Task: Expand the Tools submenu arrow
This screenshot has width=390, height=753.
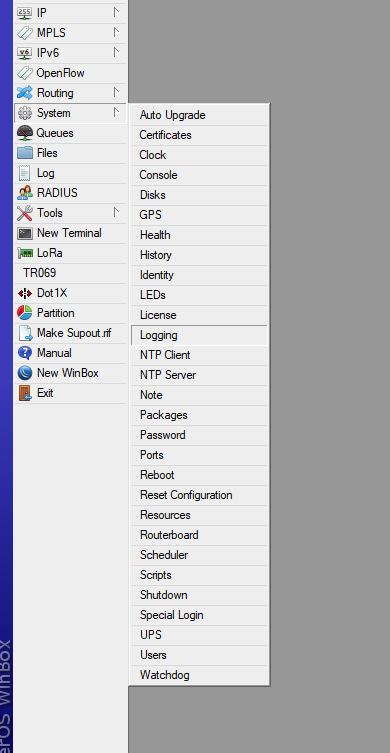Action: 116,212
